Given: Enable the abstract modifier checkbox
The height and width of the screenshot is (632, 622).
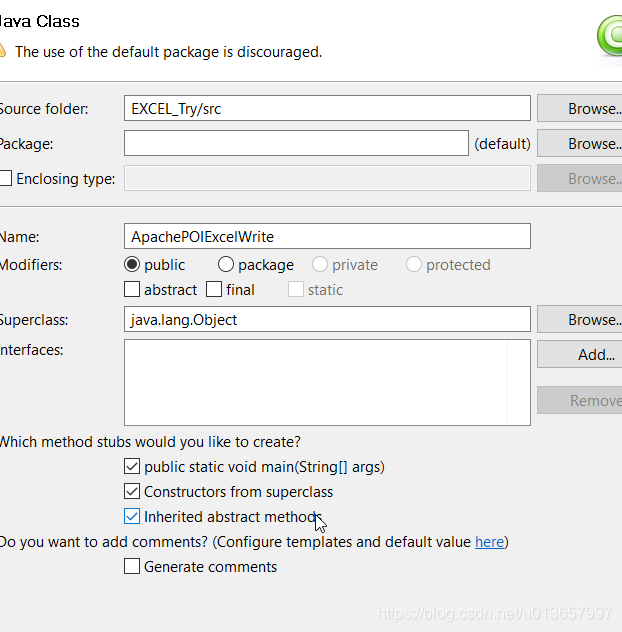Looking at the screenshot, I should coord(132,289).
